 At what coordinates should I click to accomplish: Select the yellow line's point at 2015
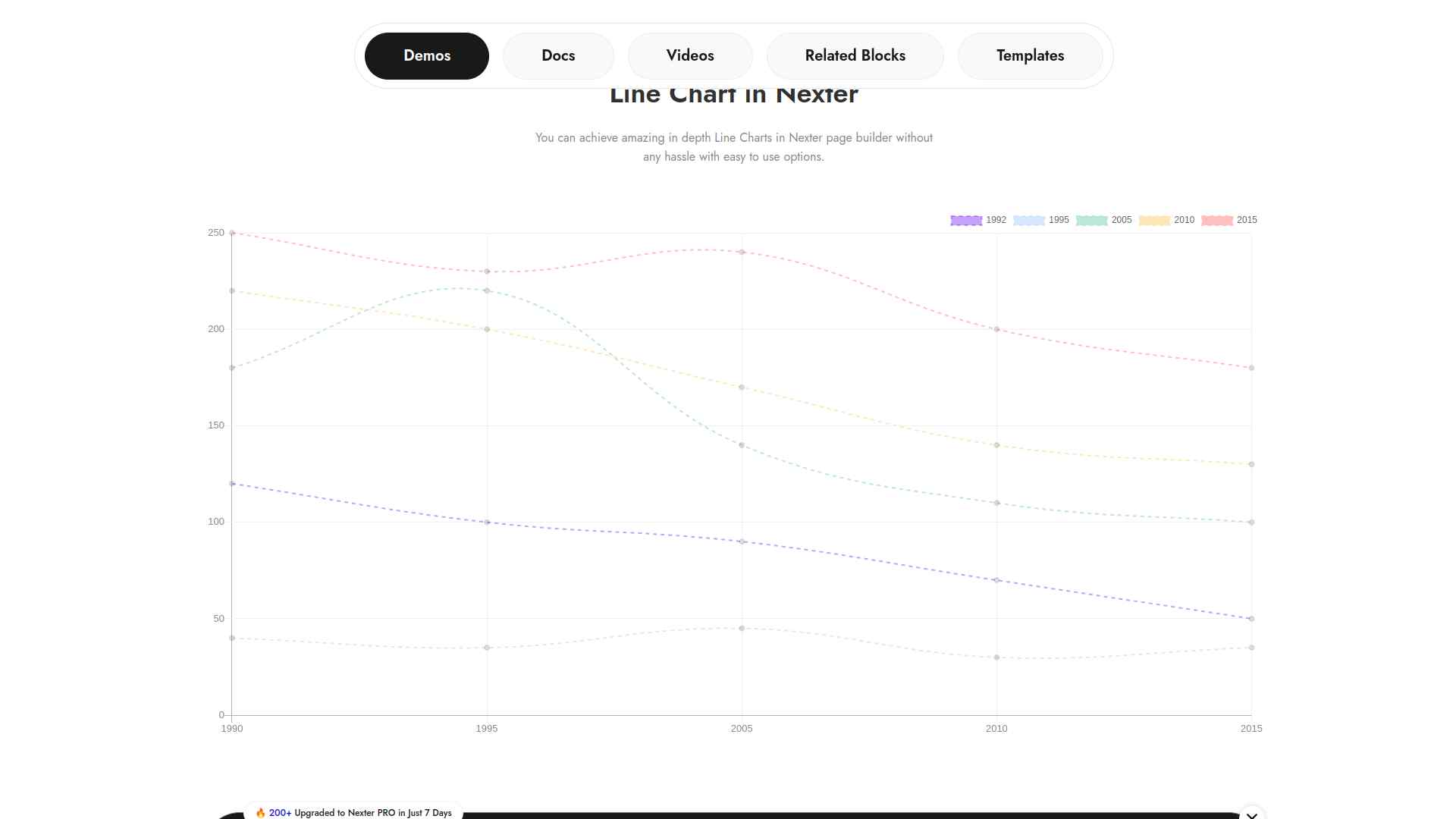coord(1251,464)
